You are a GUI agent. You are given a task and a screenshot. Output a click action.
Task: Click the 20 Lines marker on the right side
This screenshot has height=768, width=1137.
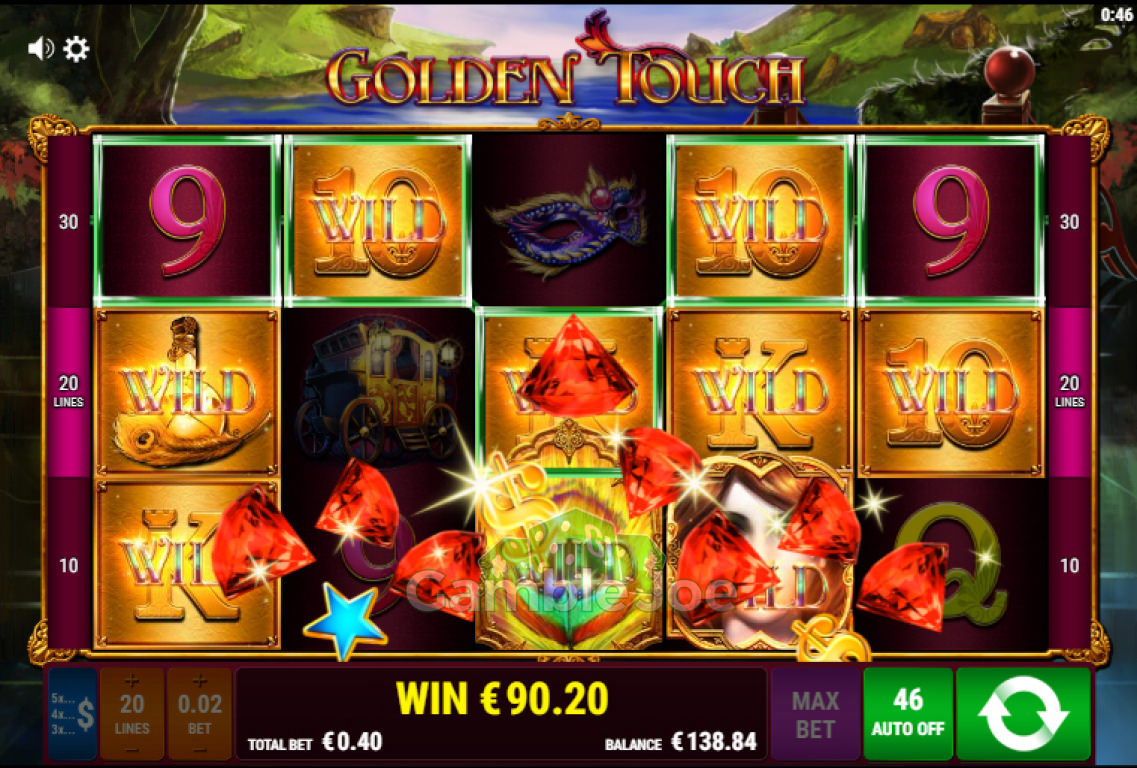1070,392
